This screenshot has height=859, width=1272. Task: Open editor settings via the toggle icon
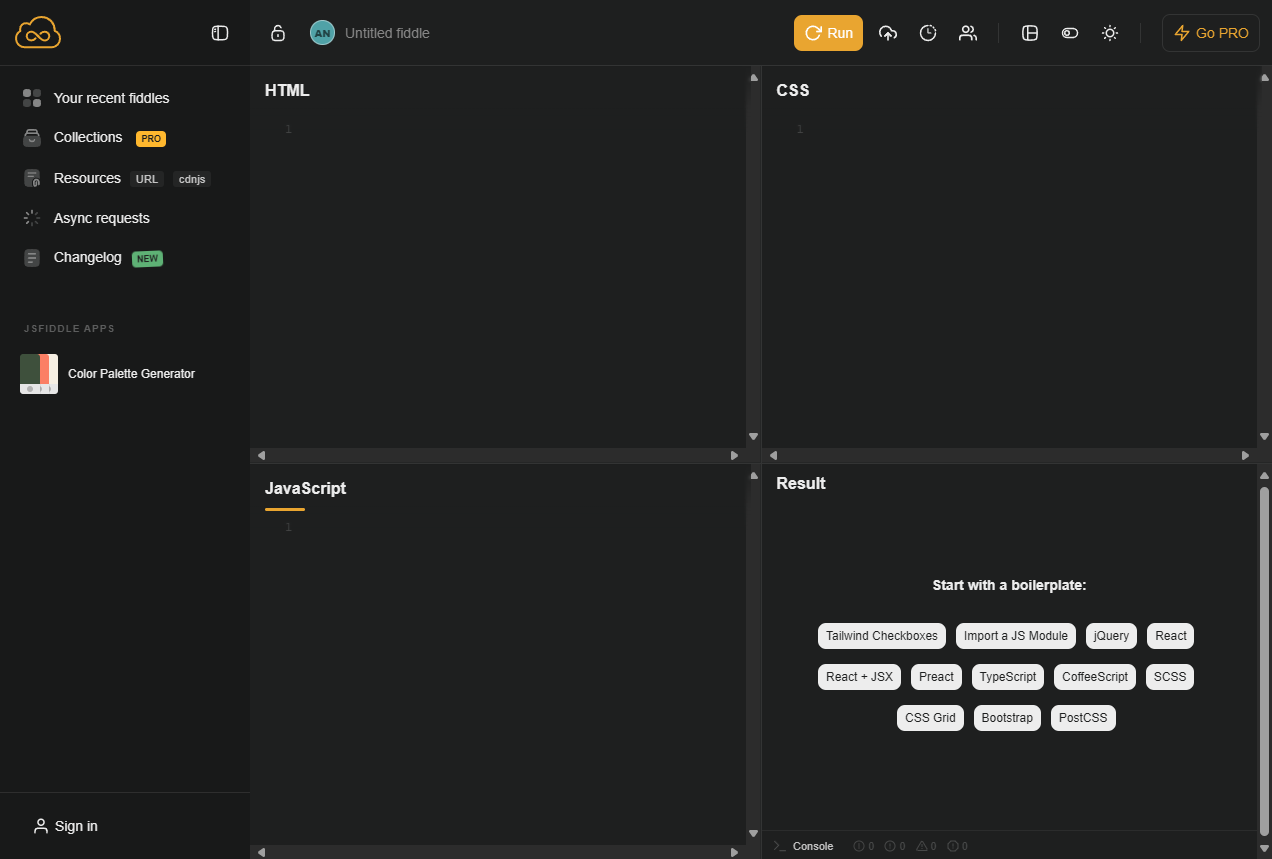point(1070,33)
